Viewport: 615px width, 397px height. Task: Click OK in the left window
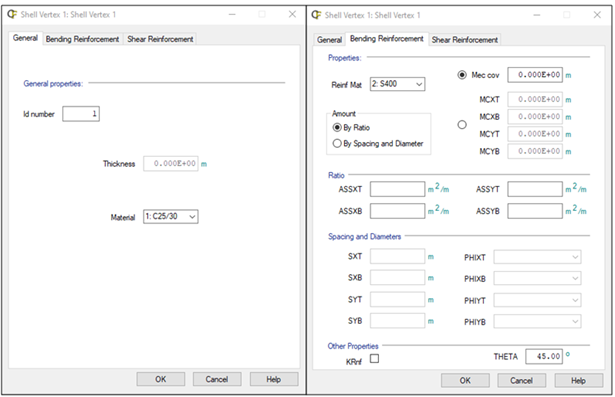[161, 379]
